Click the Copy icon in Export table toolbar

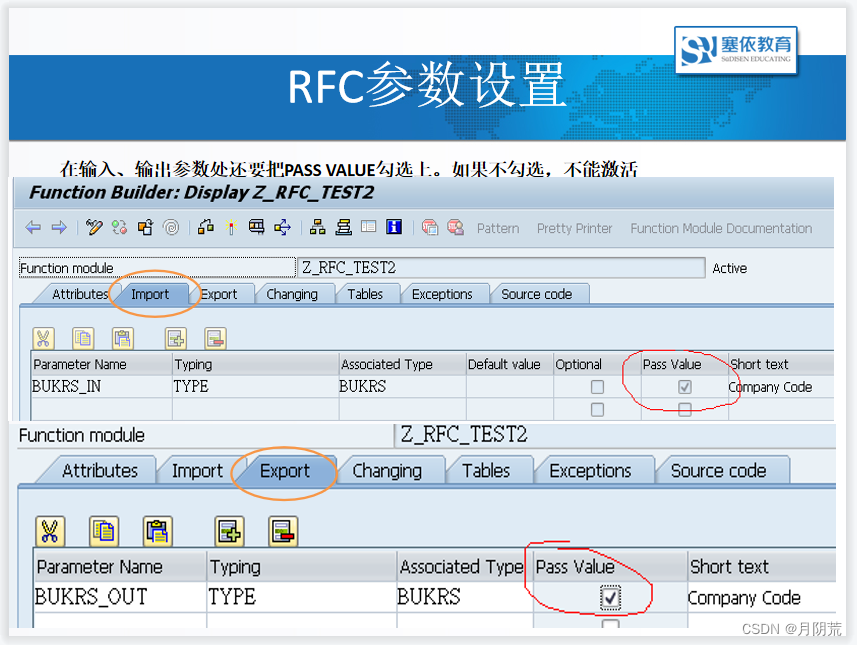tap(104, 531)
